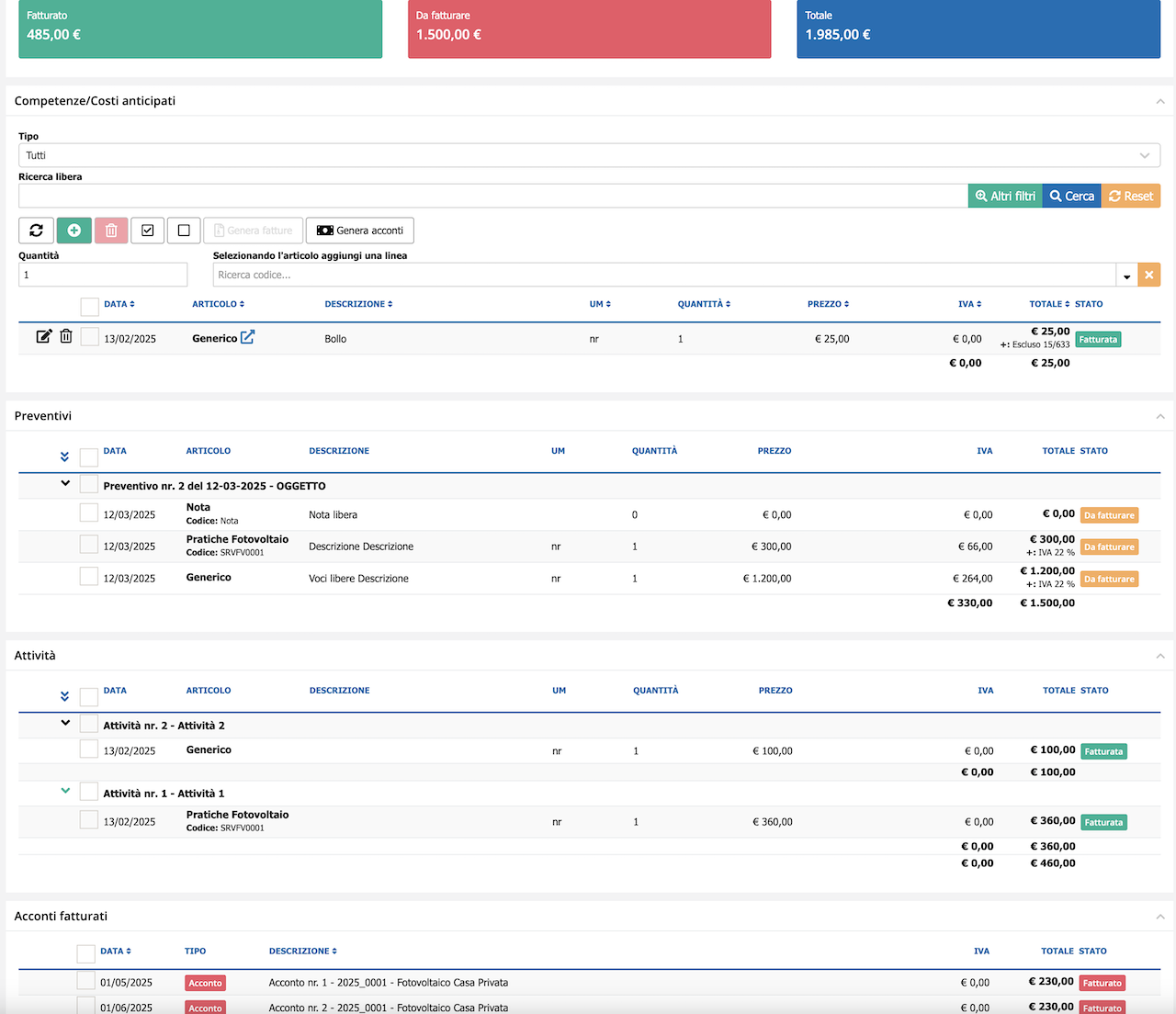The height and width of the screenshot is (1014, 1176).
Task: Open Generico article external link icon
Action: click(x=247, y=337)
